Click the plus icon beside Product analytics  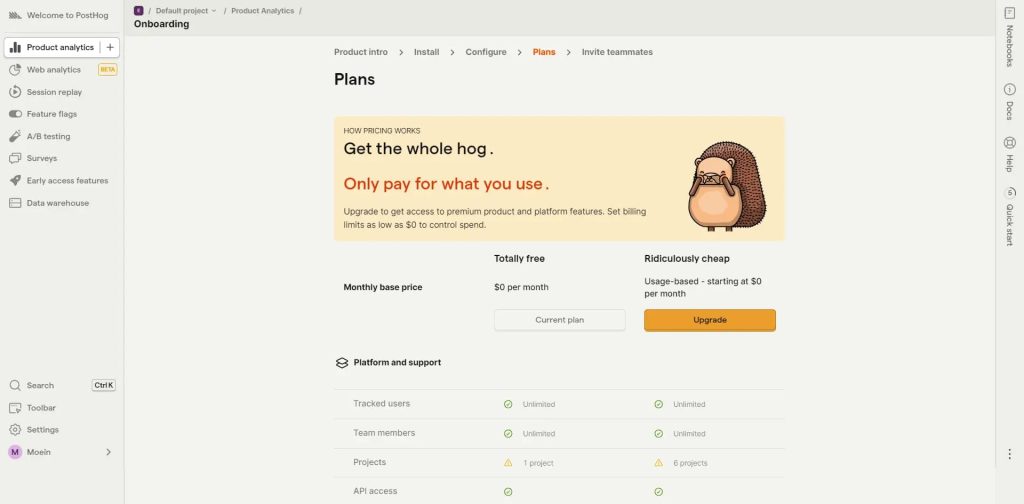pos(110,47)
